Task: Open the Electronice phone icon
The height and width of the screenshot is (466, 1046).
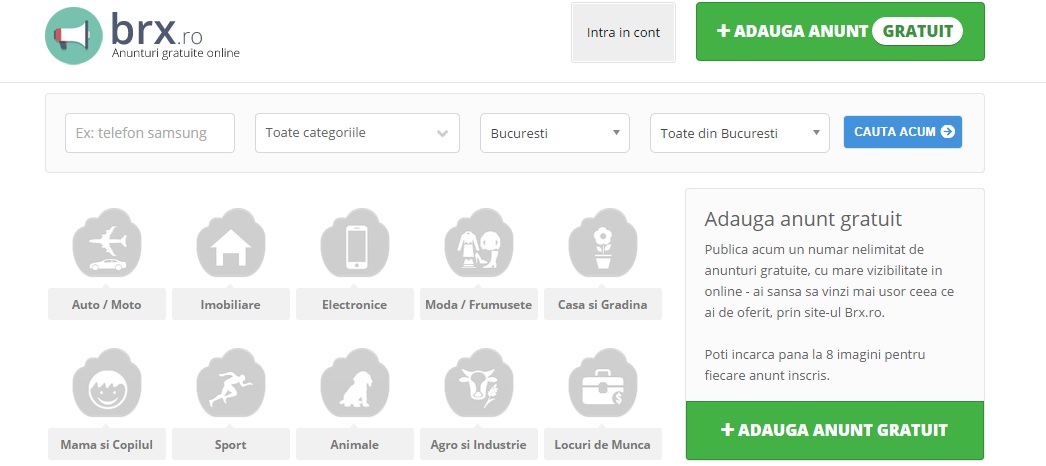Action: pyautogui.click(x=355, y=246)
